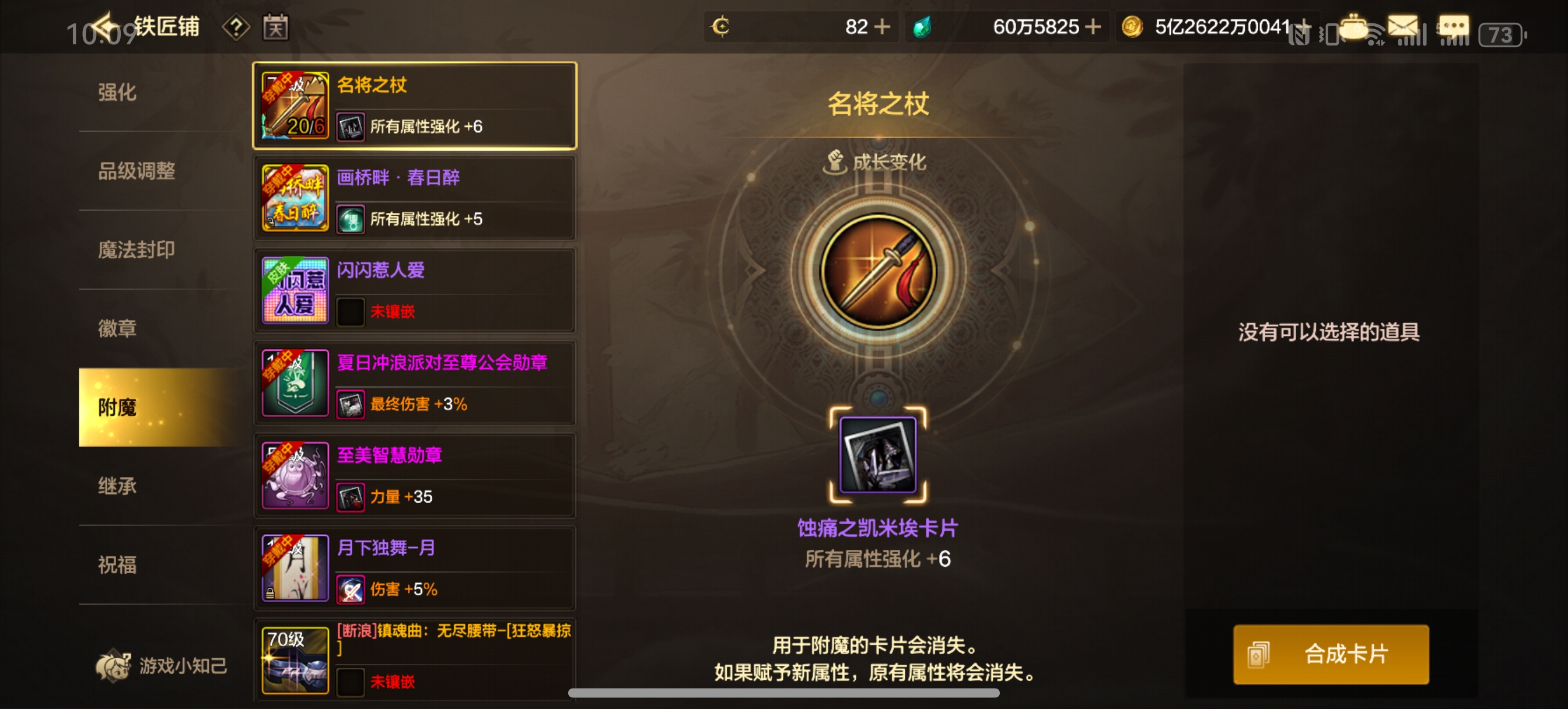Click the bottom horizontal scroll bar

pyautogui.click(x=783, y=693)
